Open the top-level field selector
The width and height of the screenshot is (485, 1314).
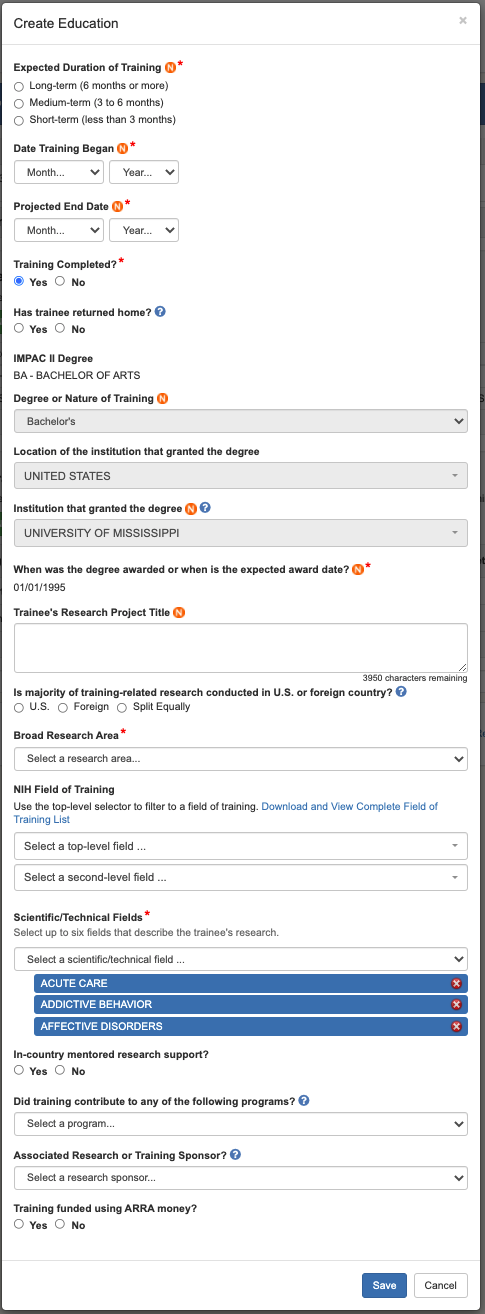point(241,846)
